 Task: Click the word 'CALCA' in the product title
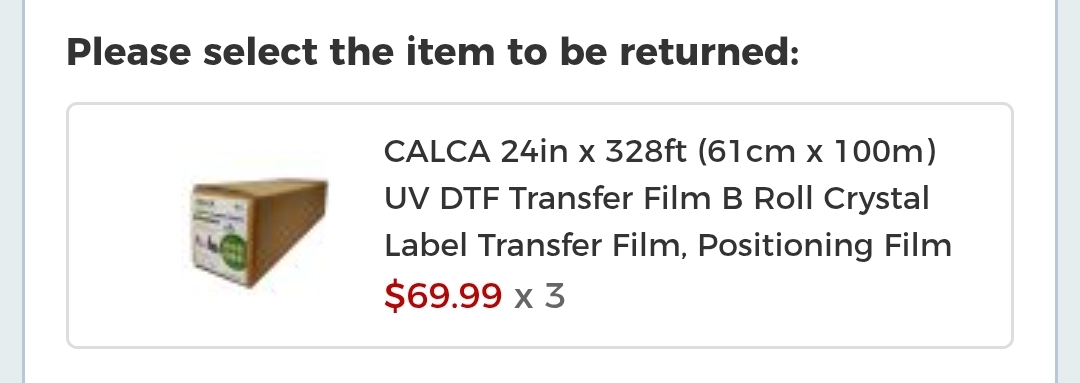point(437,151)
